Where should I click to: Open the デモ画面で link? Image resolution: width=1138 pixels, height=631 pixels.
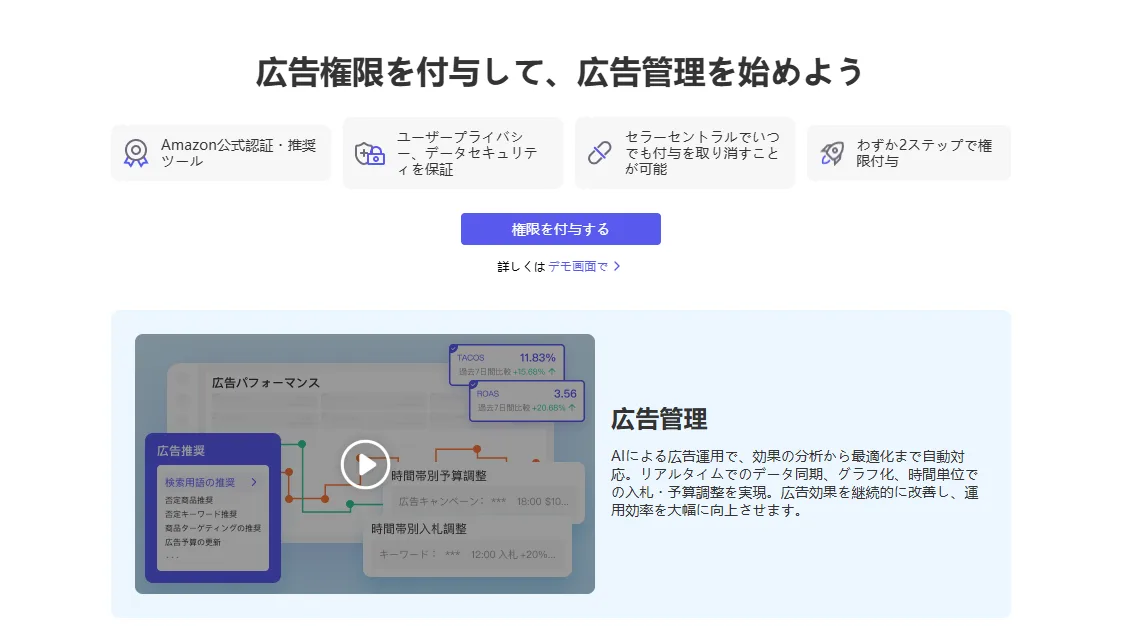pos(578,266)
